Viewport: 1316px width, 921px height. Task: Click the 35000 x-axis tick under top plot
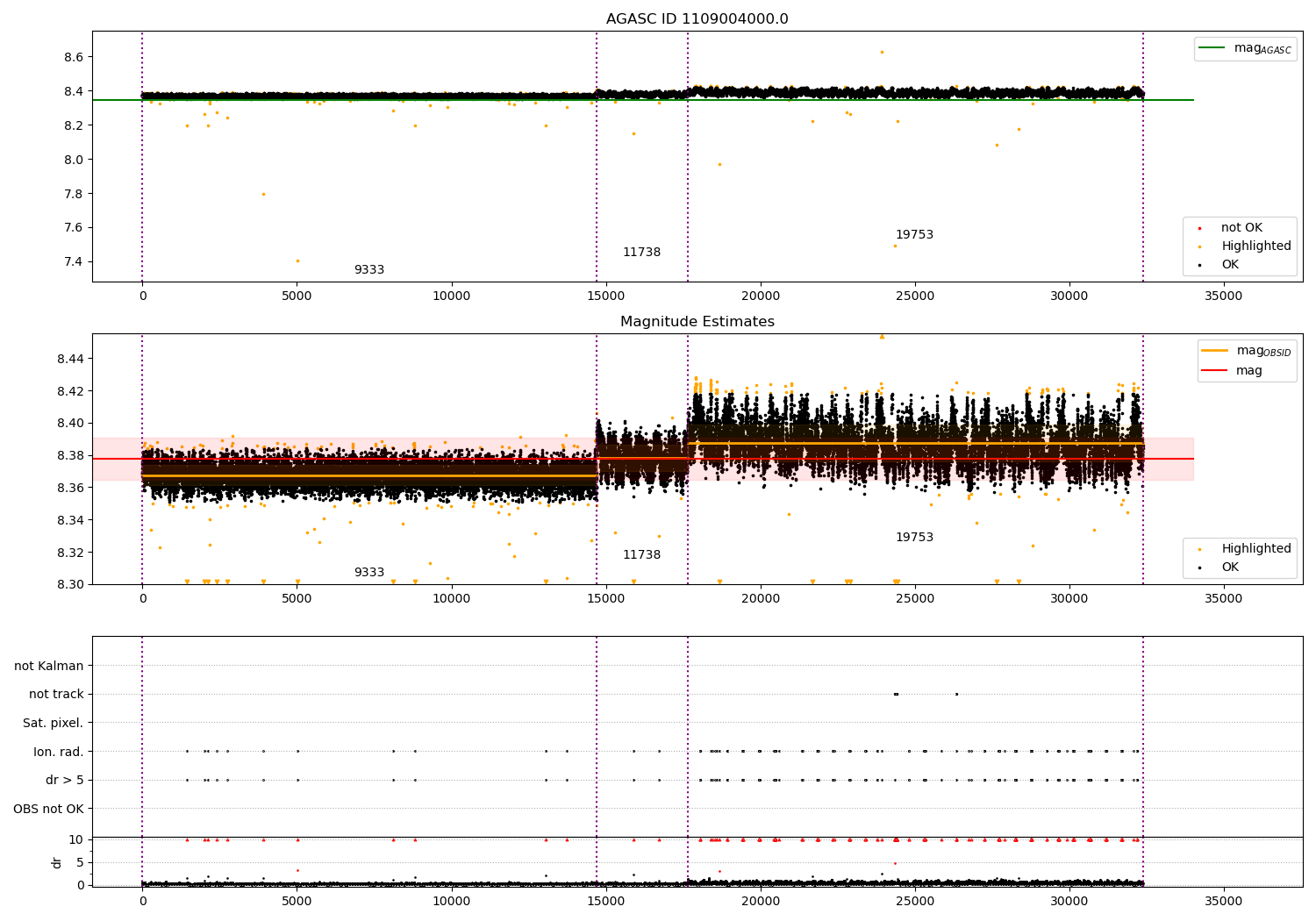[x=1224, y=296]
